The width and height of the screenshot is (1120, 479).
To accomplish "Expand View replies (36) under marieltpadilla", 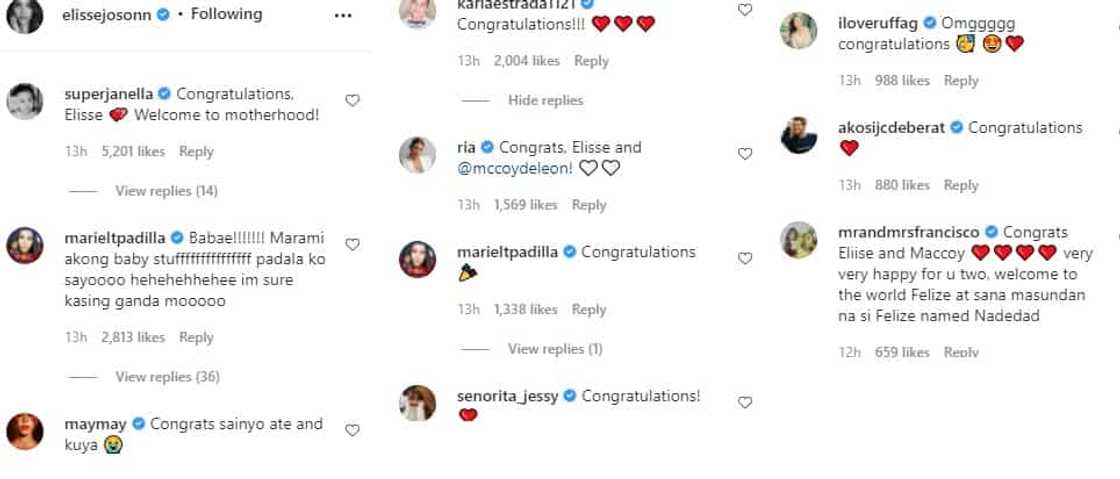I will pyautogui.click(x=166, y=377).
